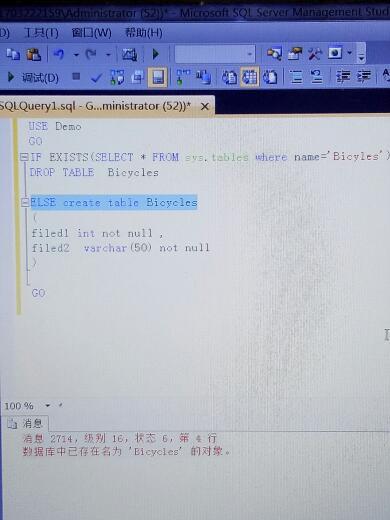Click the Copy icon in toolbar
This screenshot has width=390, height=520.
pos(13,54)
